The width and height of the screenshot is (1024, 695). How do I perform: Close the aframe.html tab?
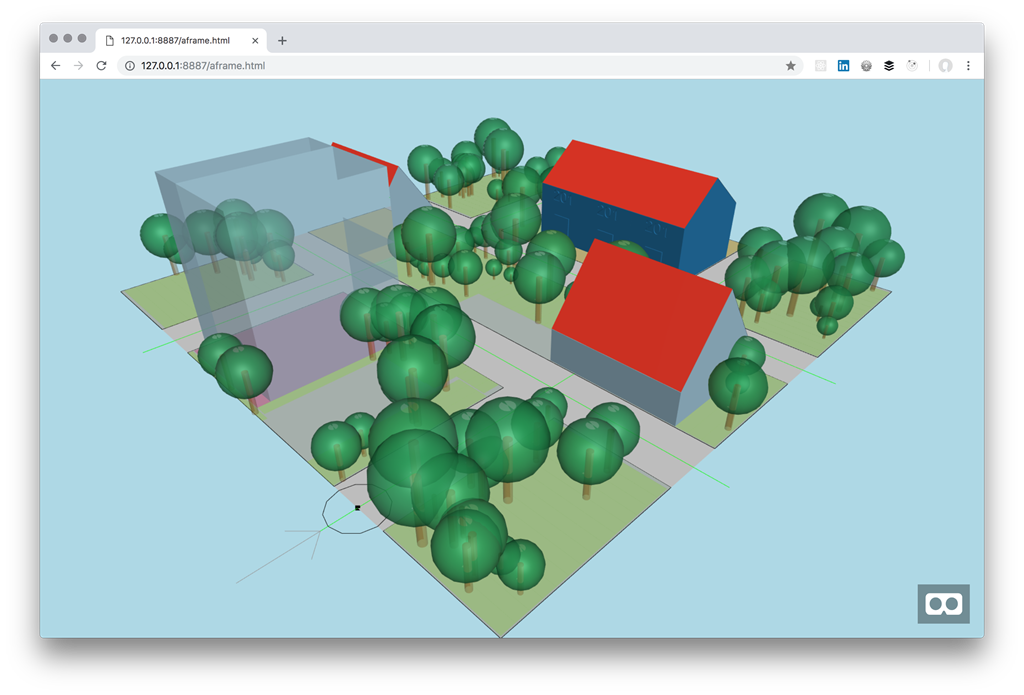[x=255, y=41]
